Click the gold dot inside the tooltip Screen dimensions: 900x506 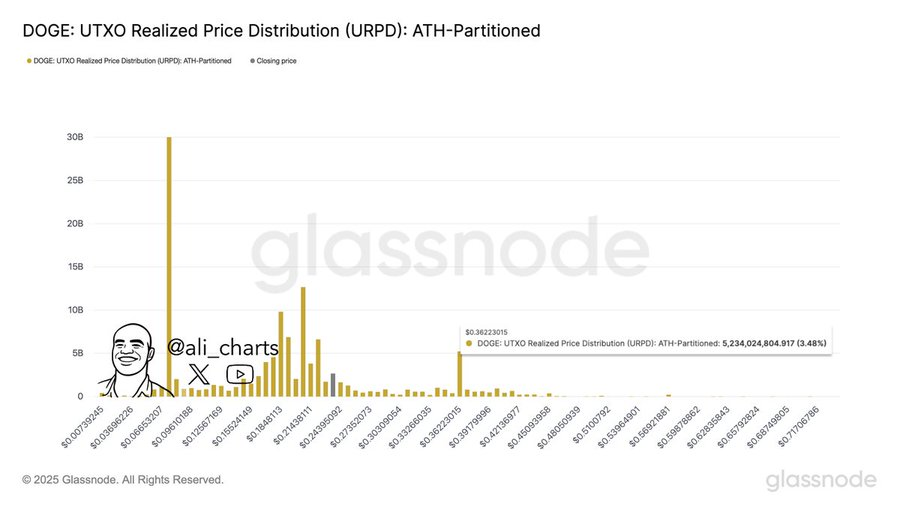(x=469, y=343)
